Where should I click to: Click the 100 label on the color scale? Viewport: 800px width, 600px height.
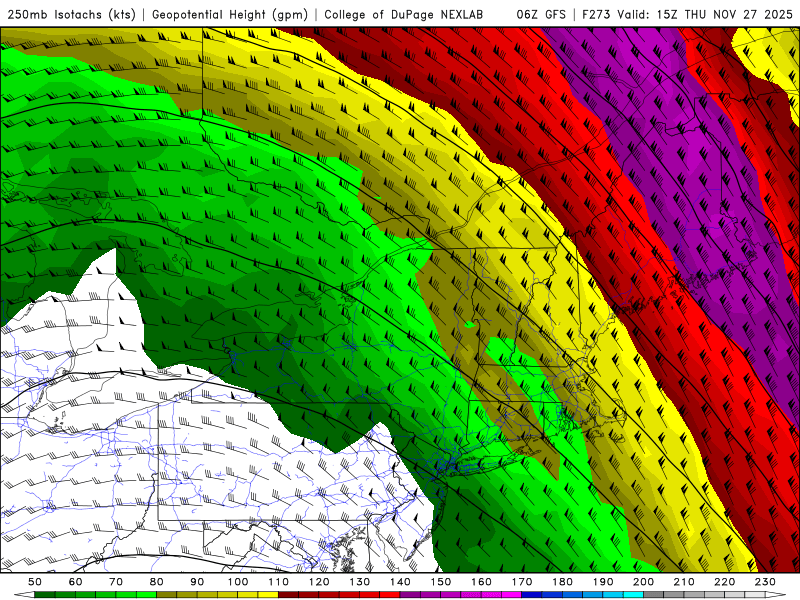tap(238, 582)
